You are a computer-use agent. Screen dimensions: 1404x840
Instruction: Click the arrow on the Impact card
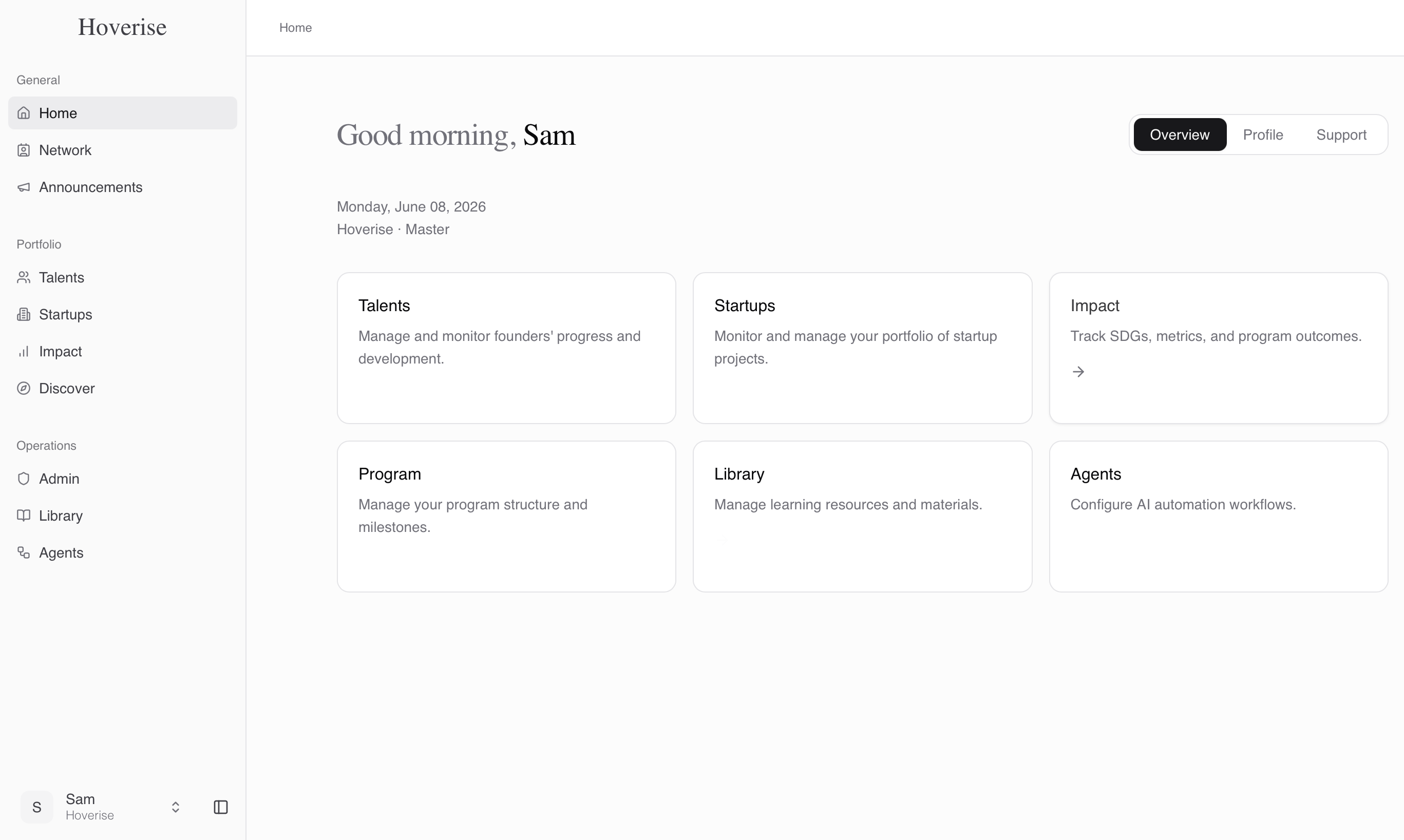click(1078, 372)
